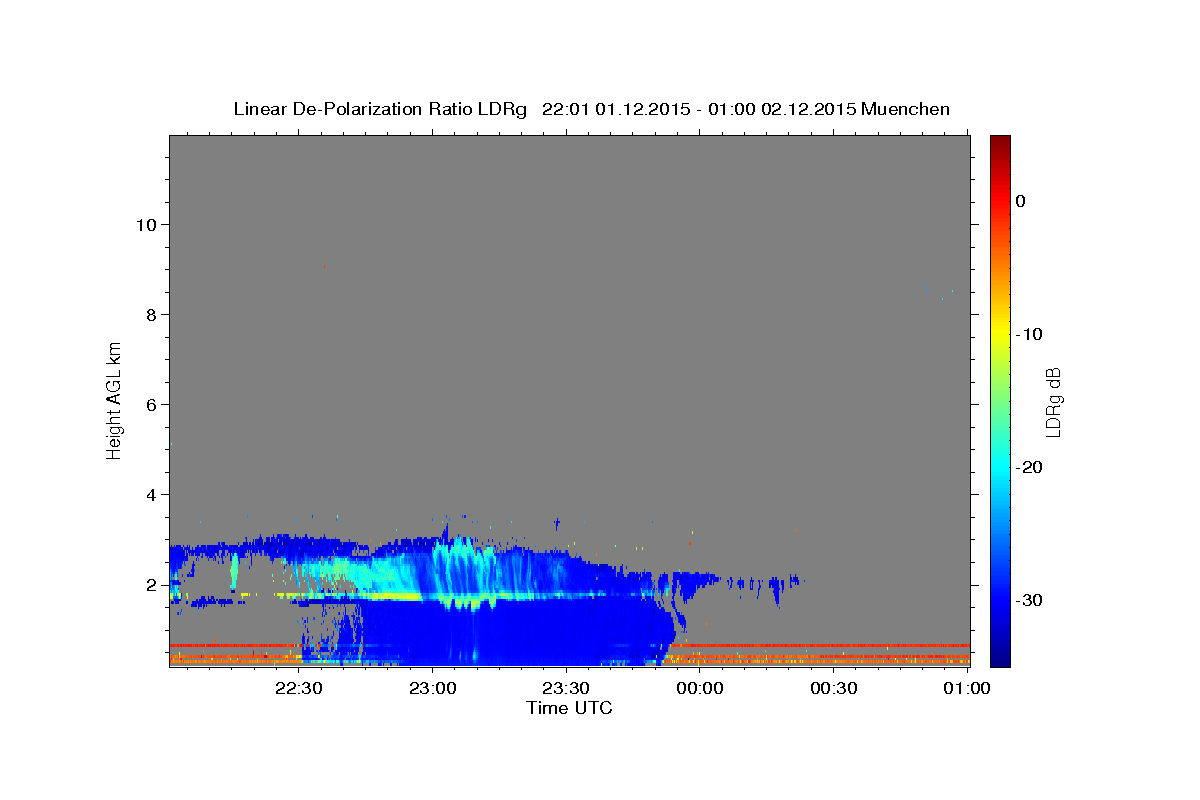Click the 00:30 time tick label
Screen dimensions: 1200x800
[834, 688]
